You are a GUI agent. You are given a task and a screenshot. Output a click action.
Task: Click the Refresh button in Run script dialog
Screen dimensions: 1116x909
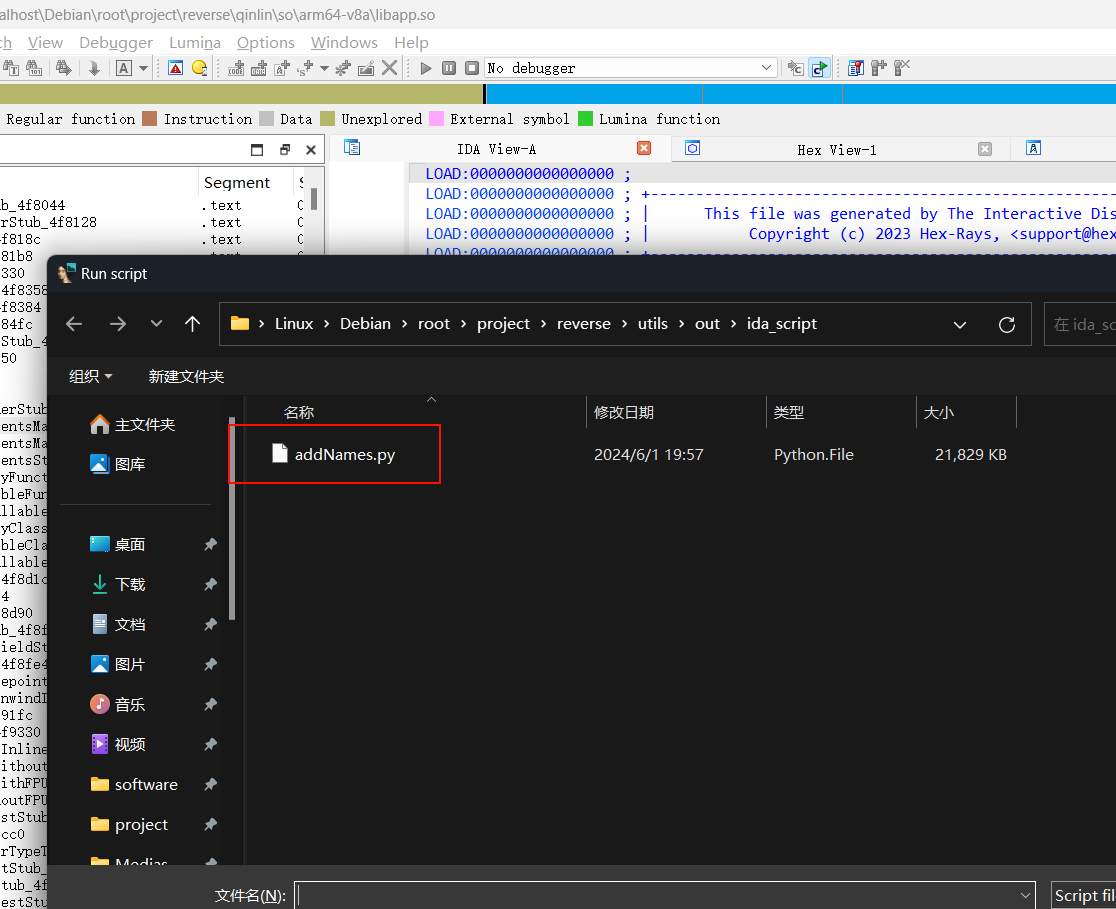pyautogui.click(x=1007, y=324)
